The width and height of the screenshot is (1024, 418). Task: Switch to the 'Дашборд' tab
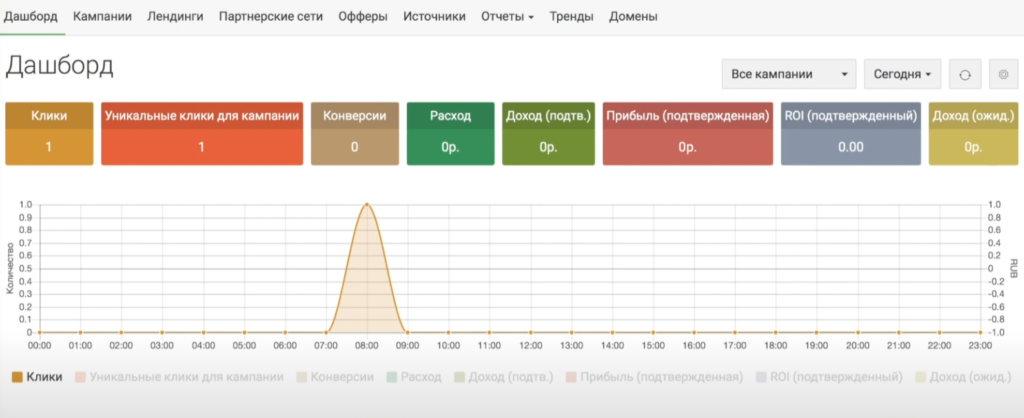pos(31,17)
